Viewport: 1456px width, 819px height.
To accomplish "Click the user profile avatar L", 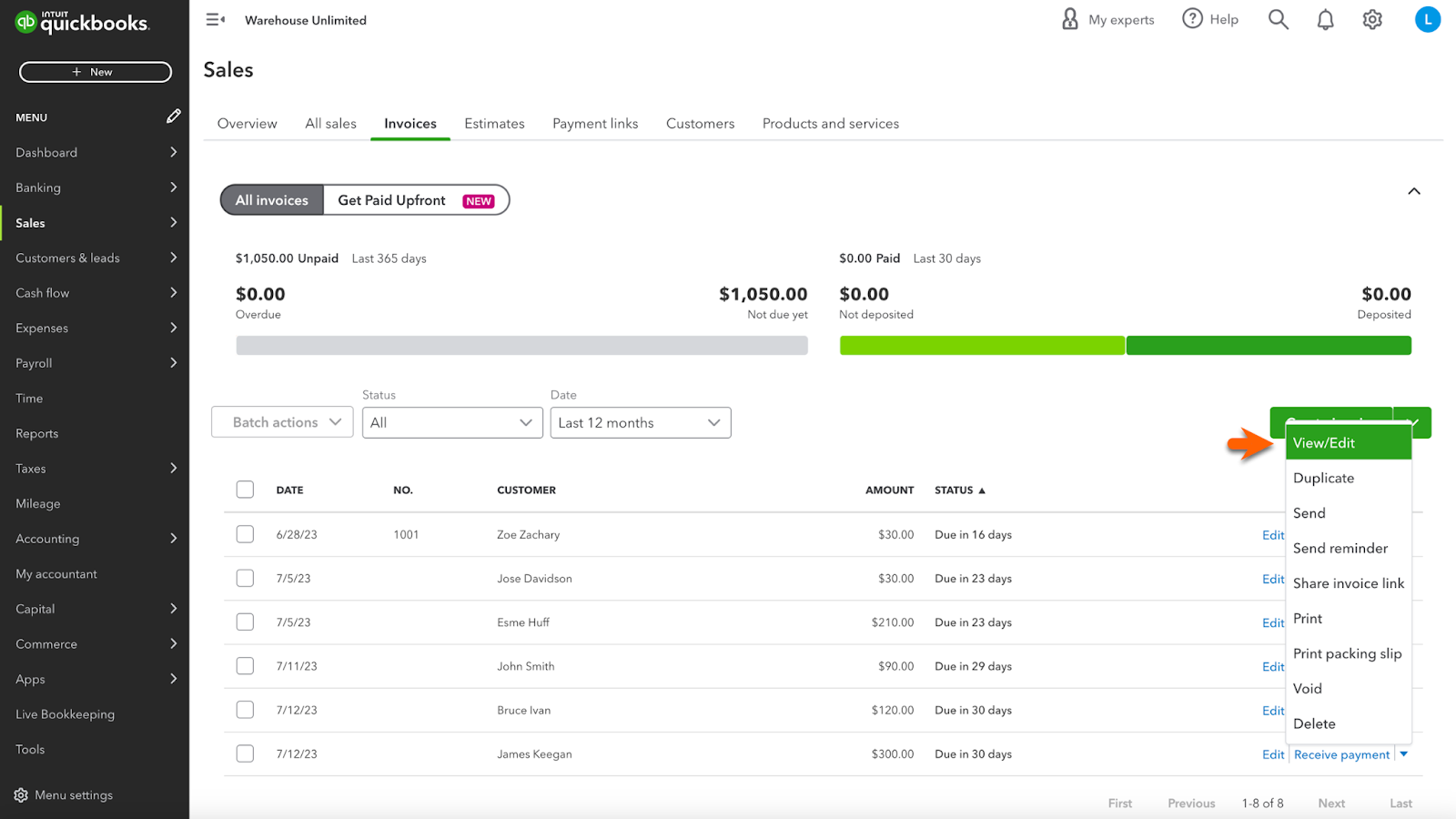I will coord(1427,19).
